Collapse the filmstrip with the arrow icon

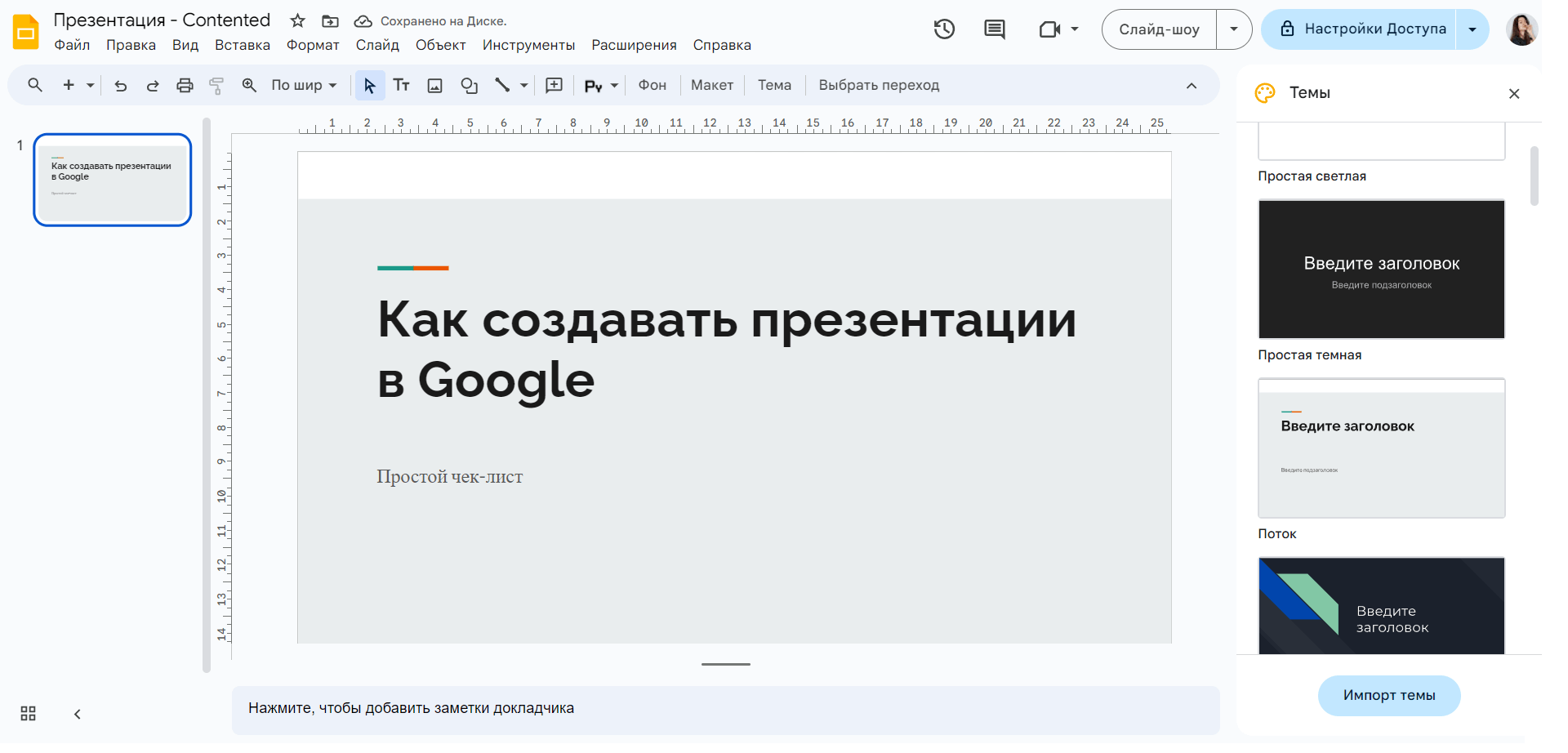point(78,714)
